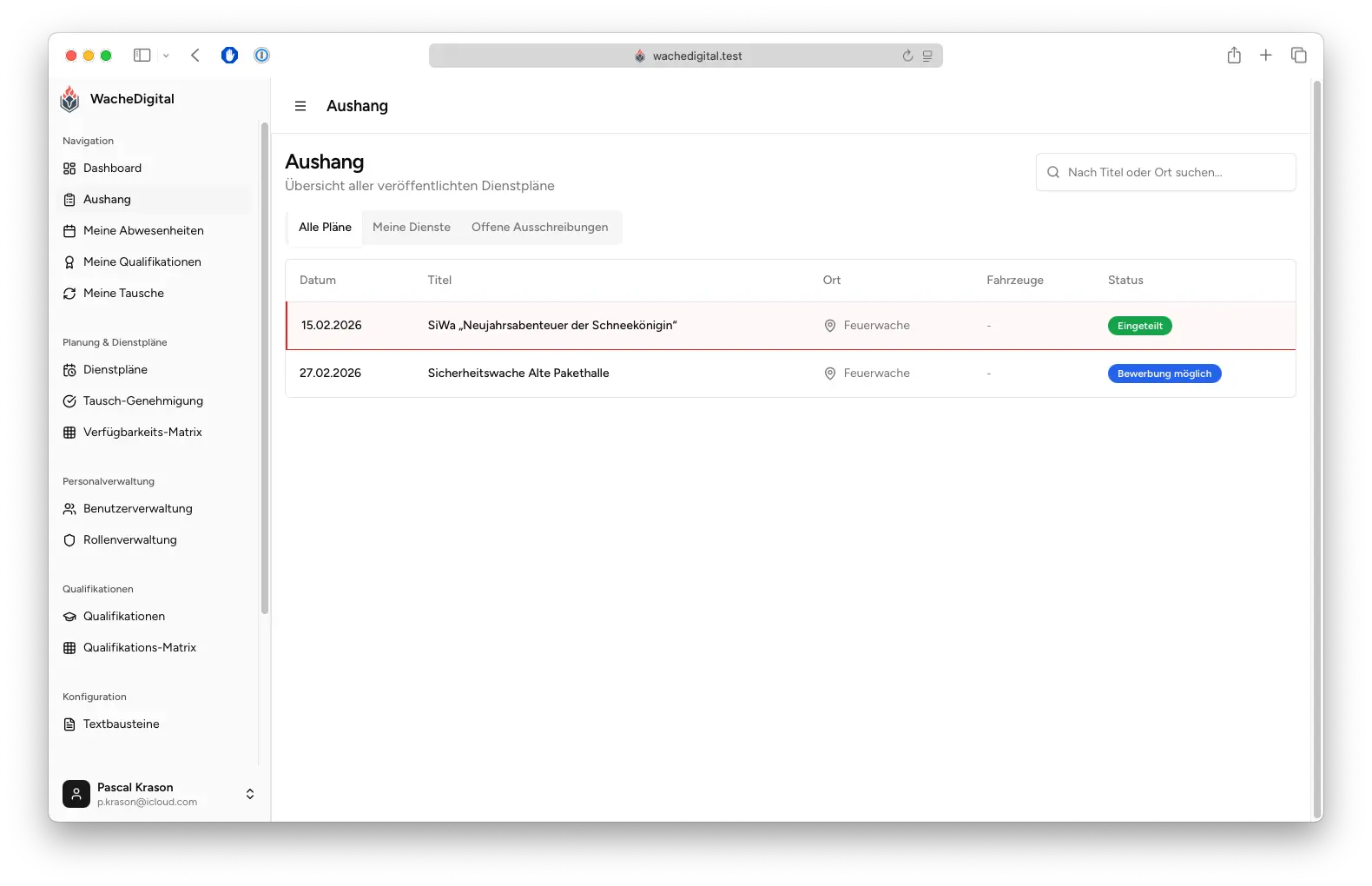Viewport: 1372px width, 886px height.
Task: Click the Rollenverwaltung shield icon
Action: [69, 540]
